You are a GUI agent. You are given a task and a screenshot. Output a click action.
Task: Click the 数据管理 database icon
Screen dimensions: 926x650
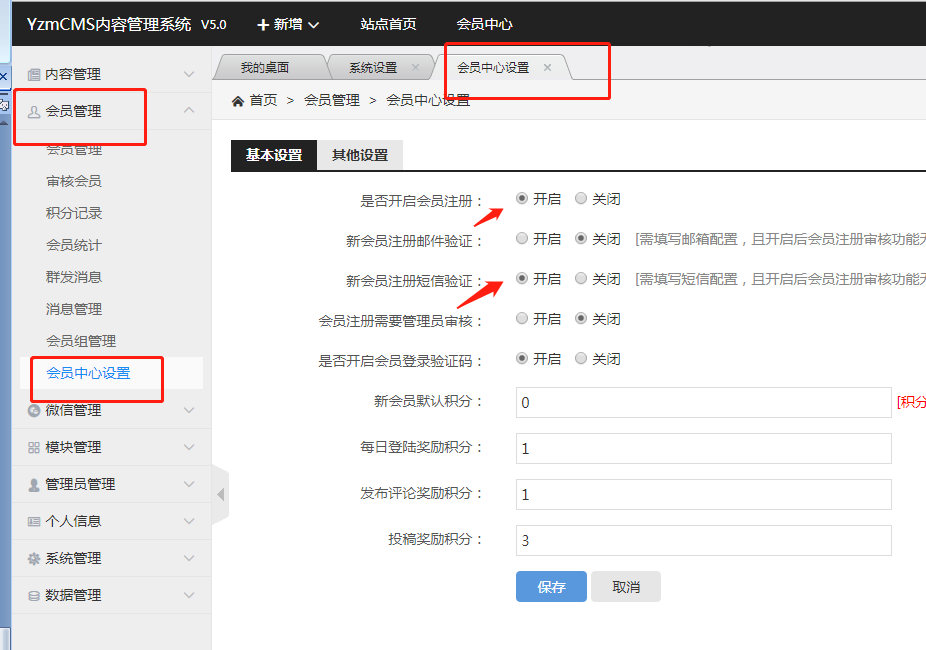[x=34, y=595]
